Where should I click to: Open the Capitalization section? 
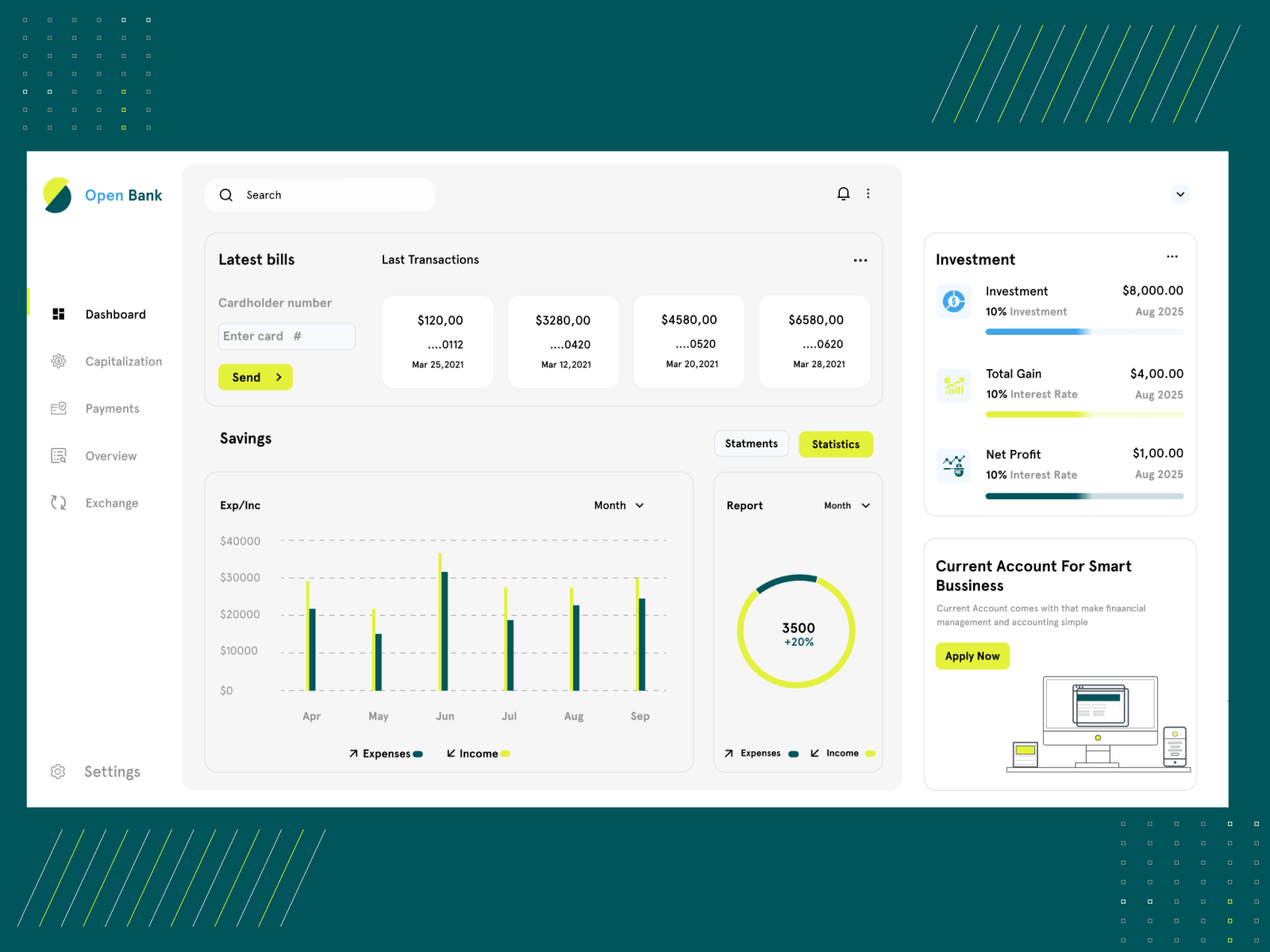pos(124,361)
